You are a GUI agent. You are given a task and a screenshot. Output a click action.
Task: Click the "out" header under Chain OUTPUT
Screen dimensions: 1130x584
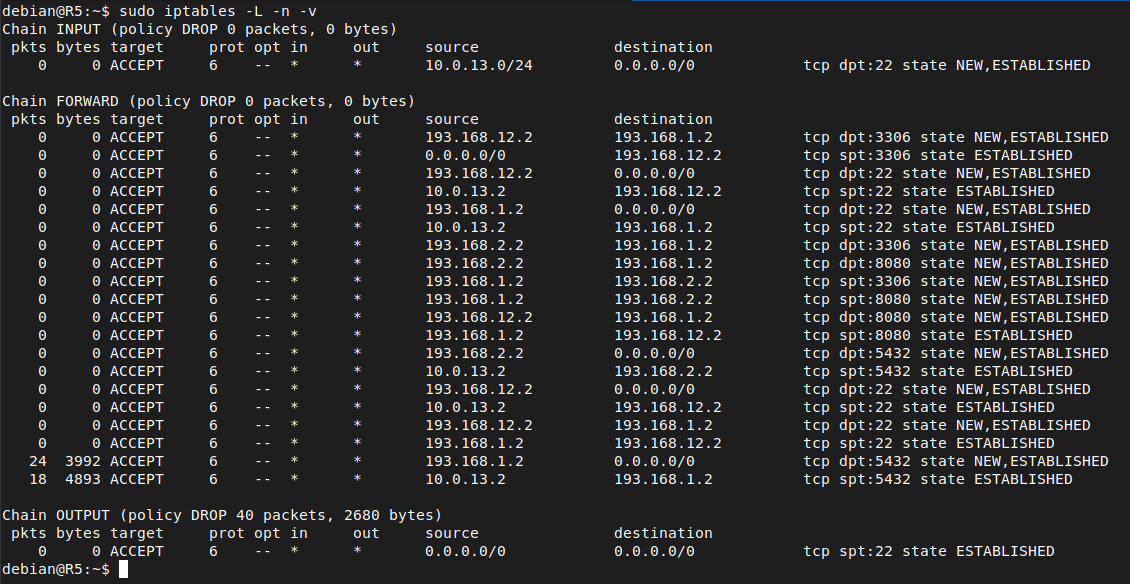tap(366, 533)
